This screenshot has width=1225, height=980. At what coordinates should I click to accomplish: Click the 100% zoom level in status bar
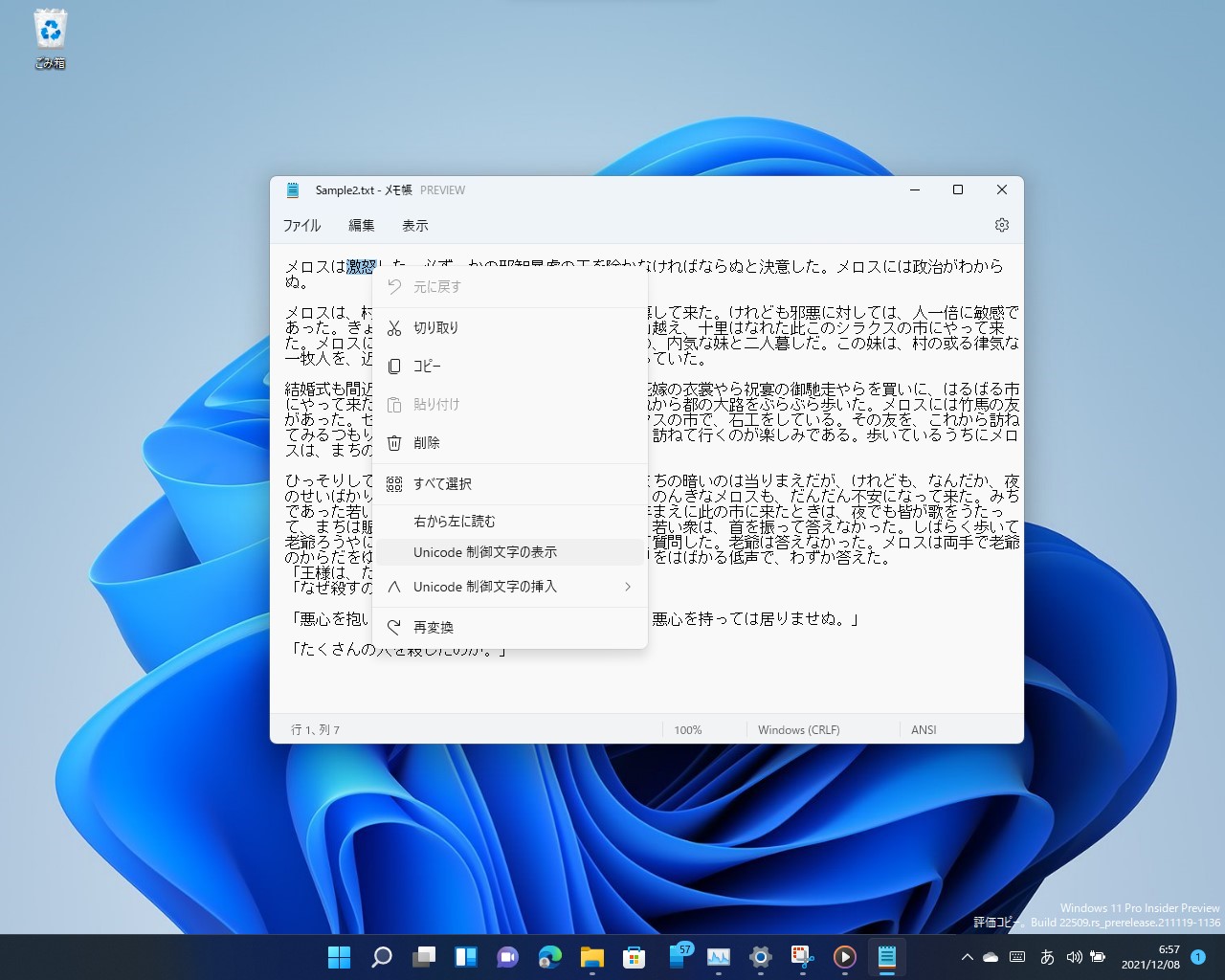[x=688, y=729]
